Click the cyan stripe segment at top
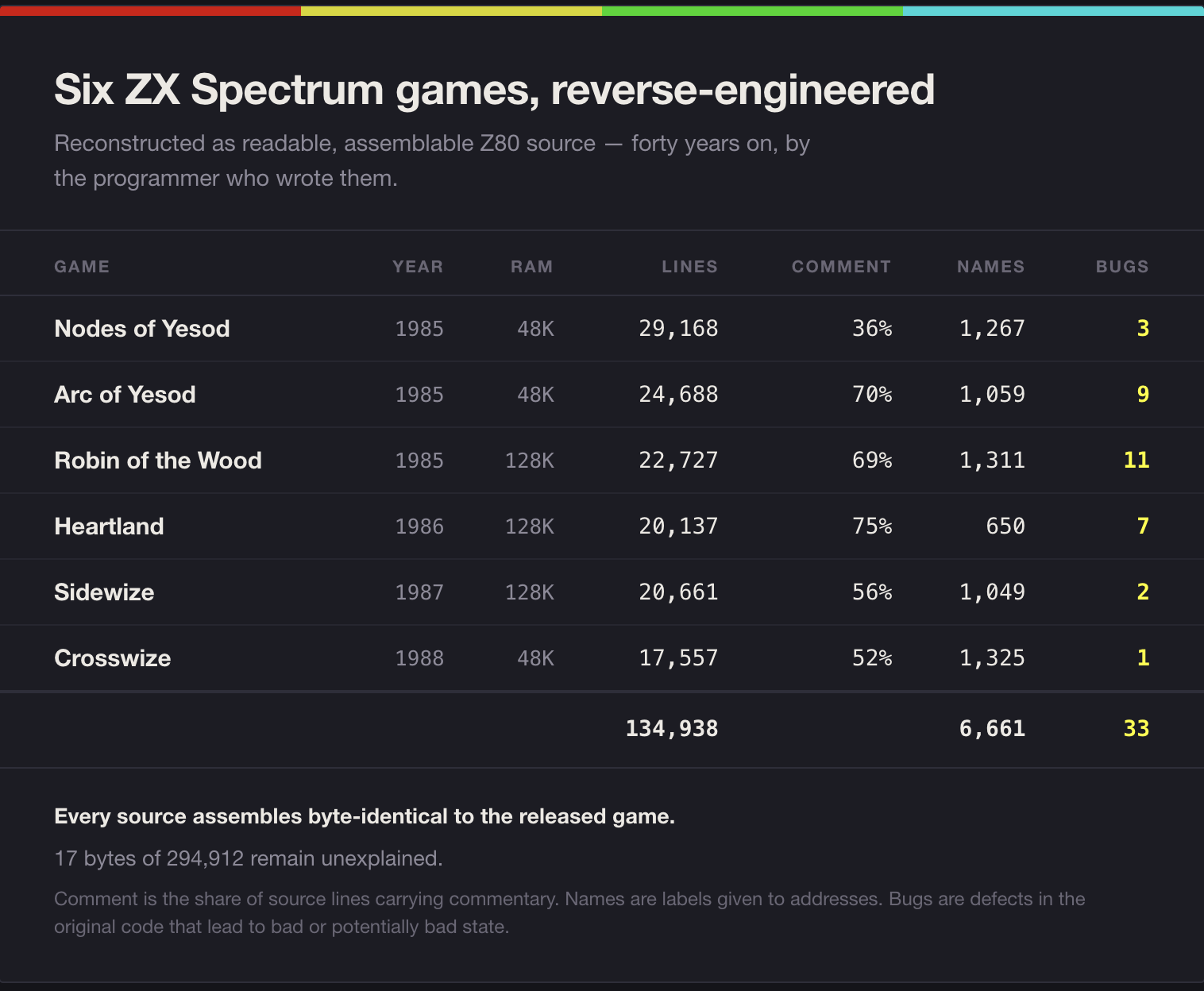This screenshot has width=1204, height=991. click(x=1053, y=11)
